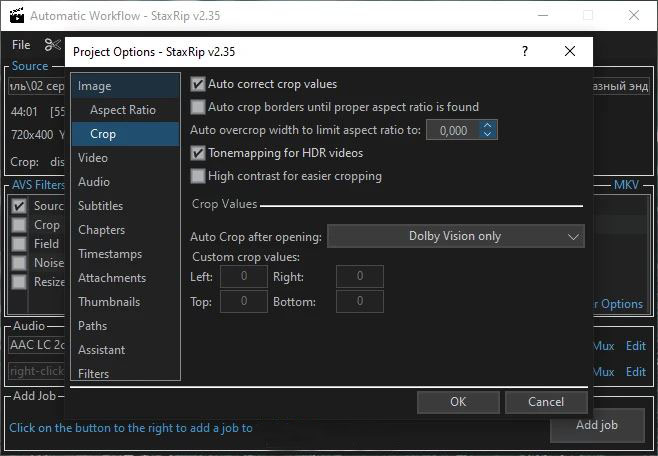Click the scissors icon in main window

pyautogui.click(x=53, y=44)
